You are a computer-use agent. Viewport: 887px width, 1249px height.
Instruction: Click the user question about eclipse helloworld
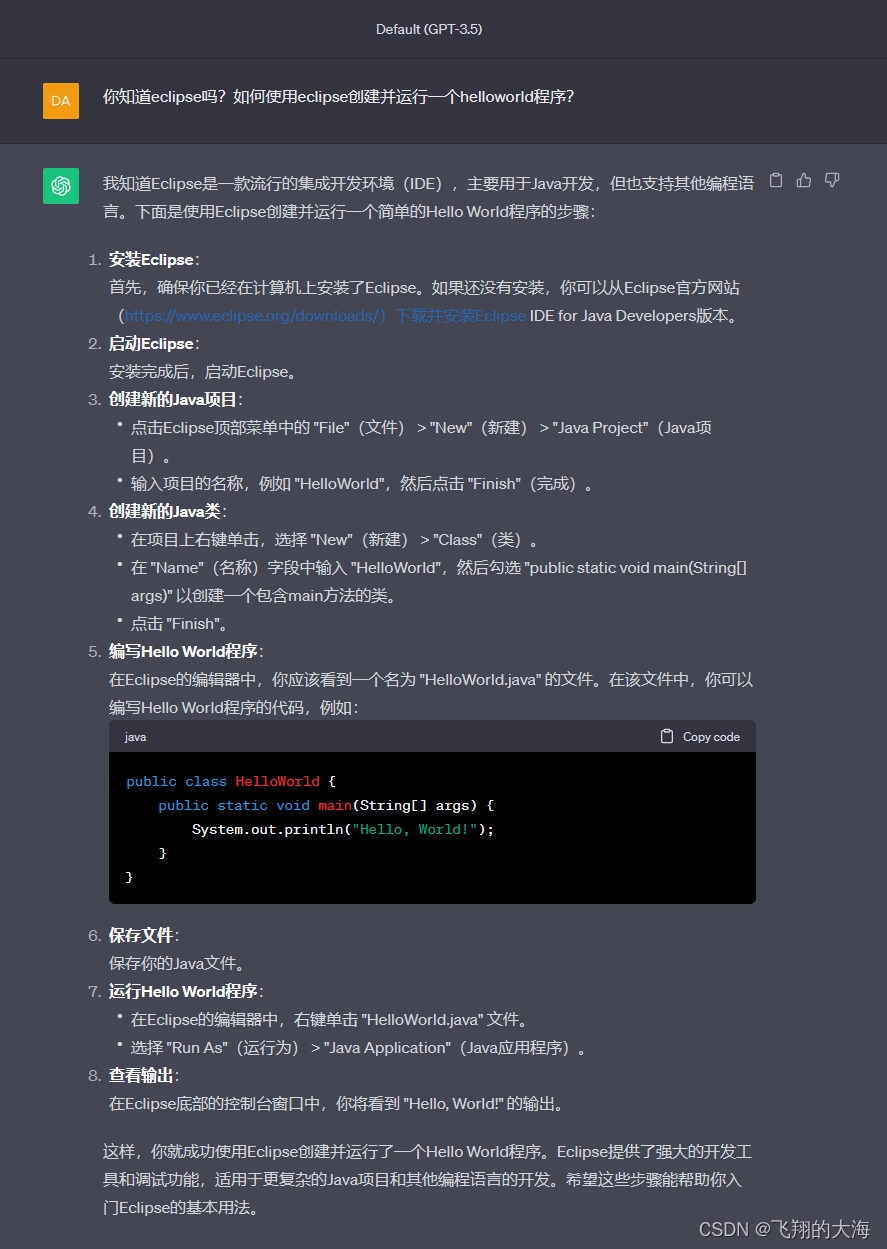point(338,97)
